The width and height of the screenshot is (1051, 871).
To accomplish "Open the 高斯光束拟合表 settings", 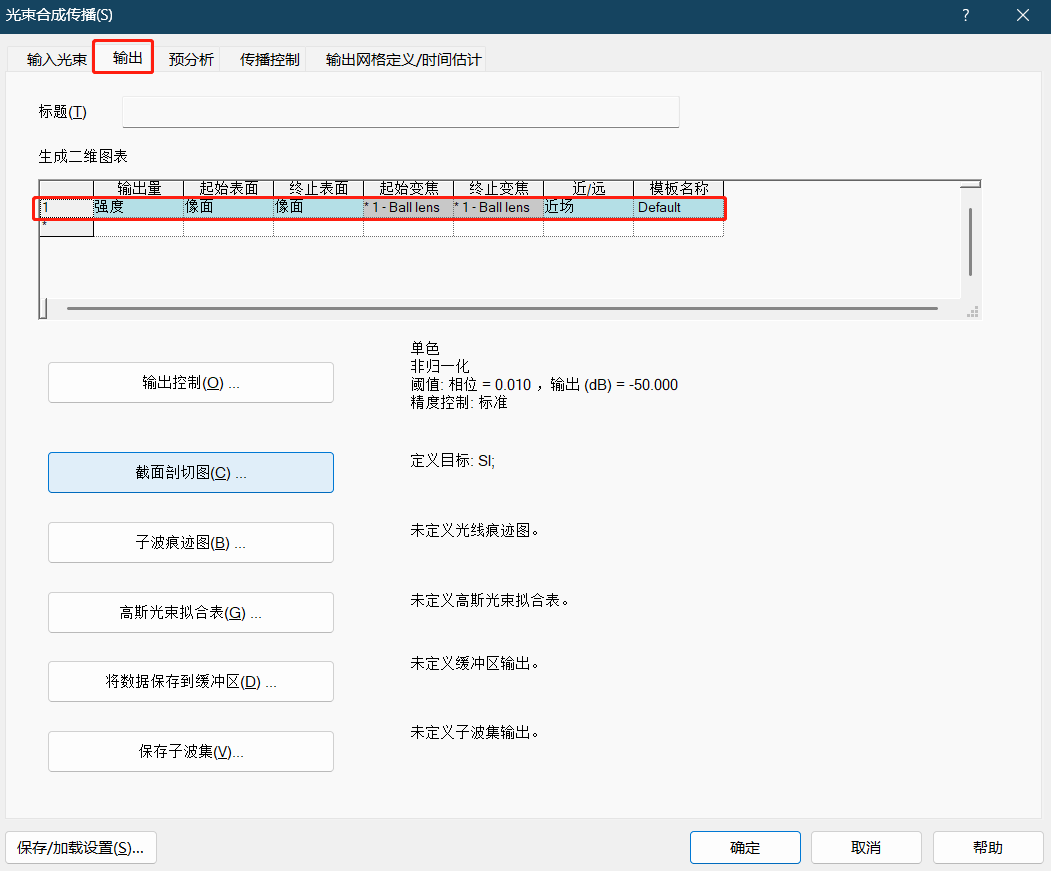I will (x=190, y=611).
